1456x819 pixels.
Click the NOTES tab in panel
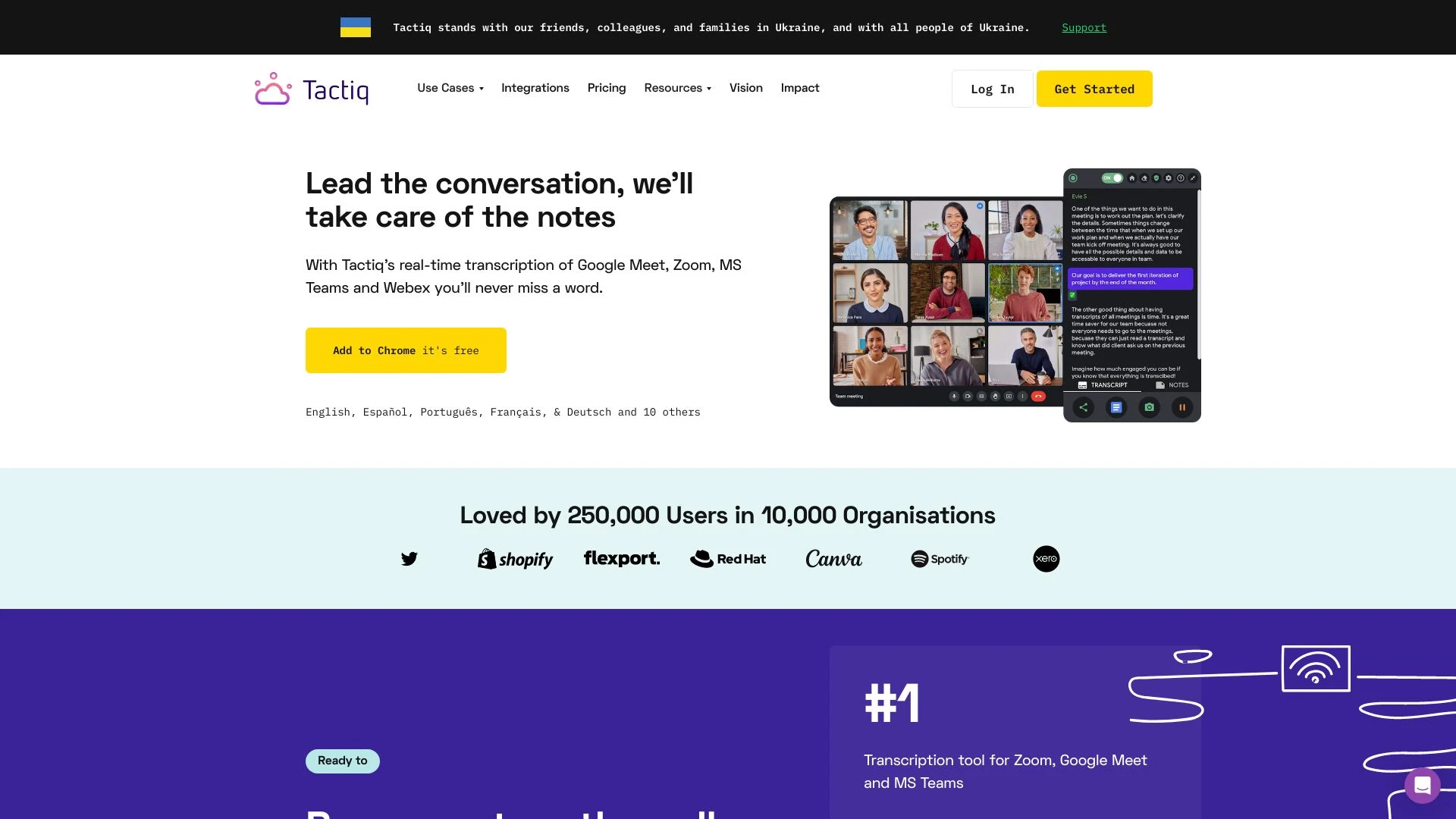click(1172, 385)
